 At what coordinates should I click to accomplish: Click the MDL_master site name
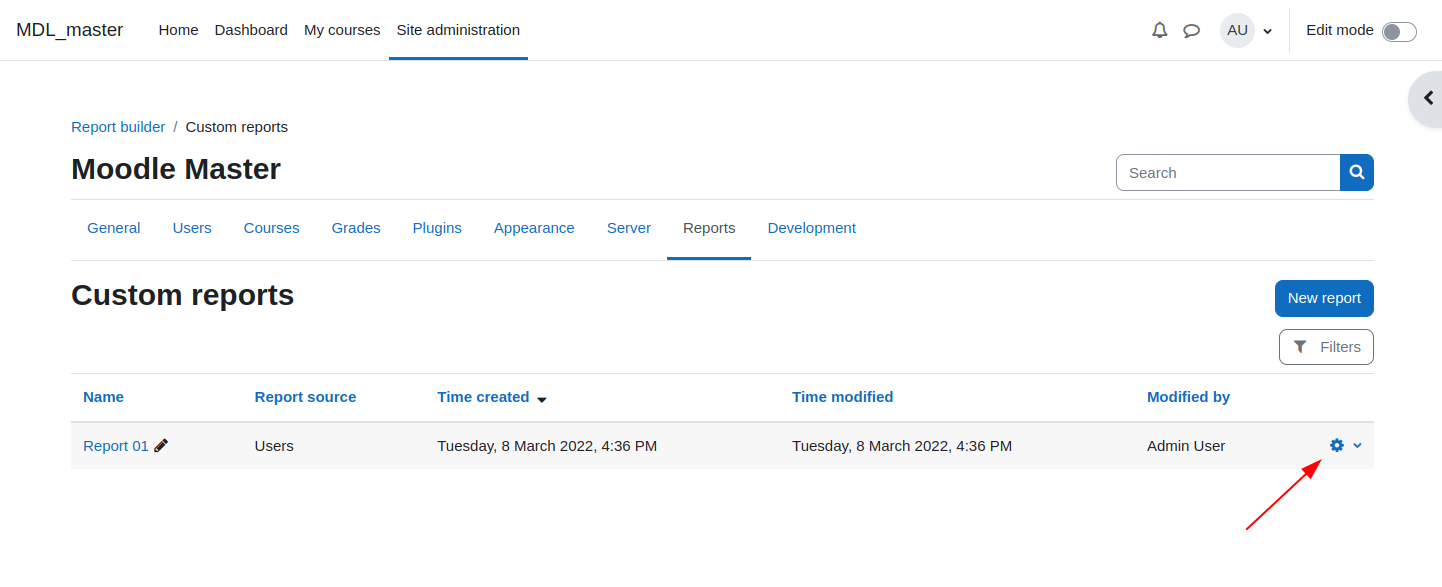pyautogui.click(x=70, y=30)
